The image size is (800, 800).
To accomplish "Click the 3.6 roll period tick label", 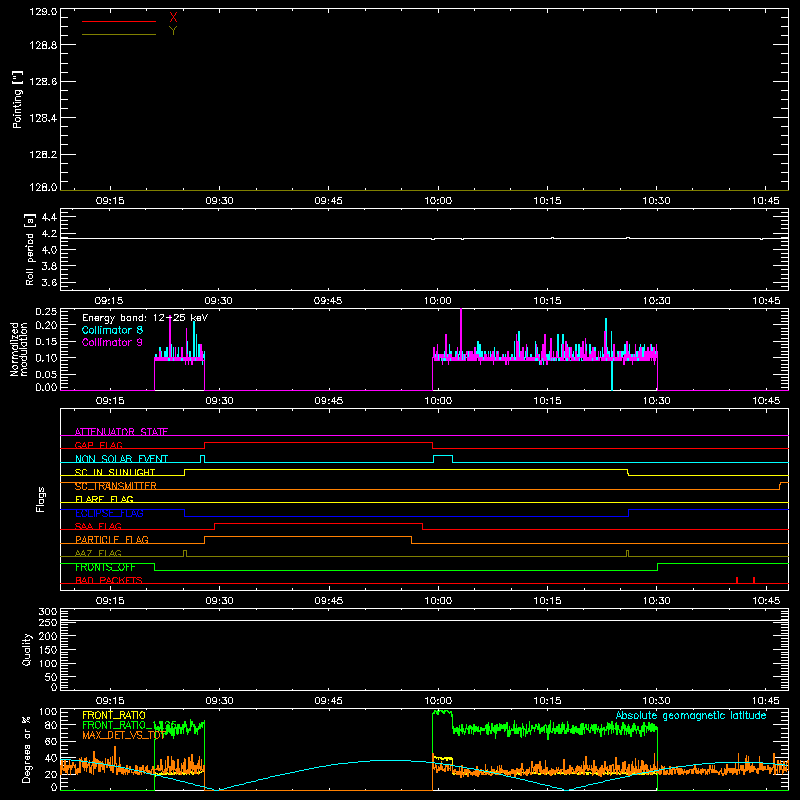I will [x=49, y=282].
